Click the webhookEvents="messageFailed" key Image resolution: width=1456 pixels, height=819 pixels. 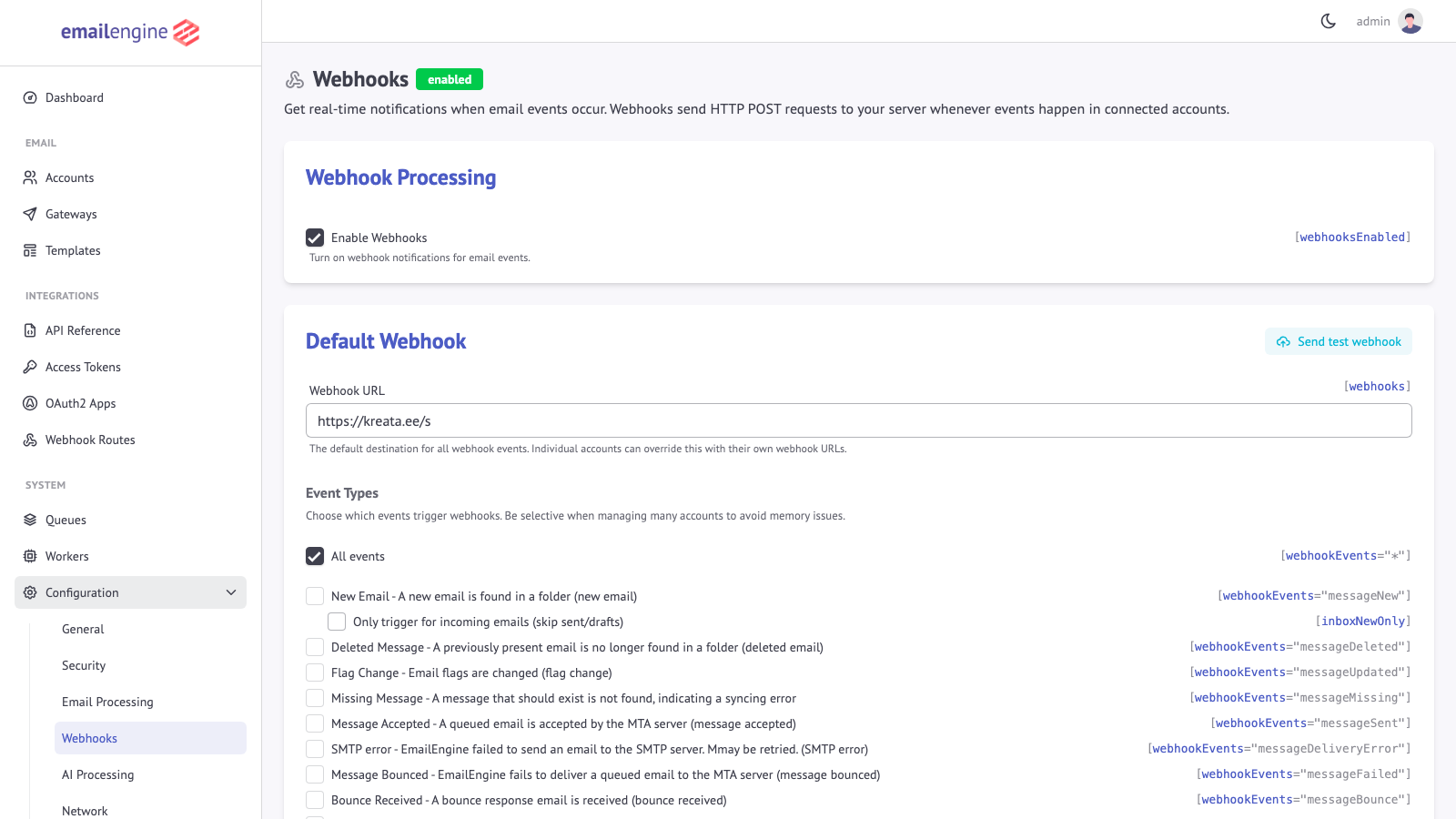tap(1304, 773)
